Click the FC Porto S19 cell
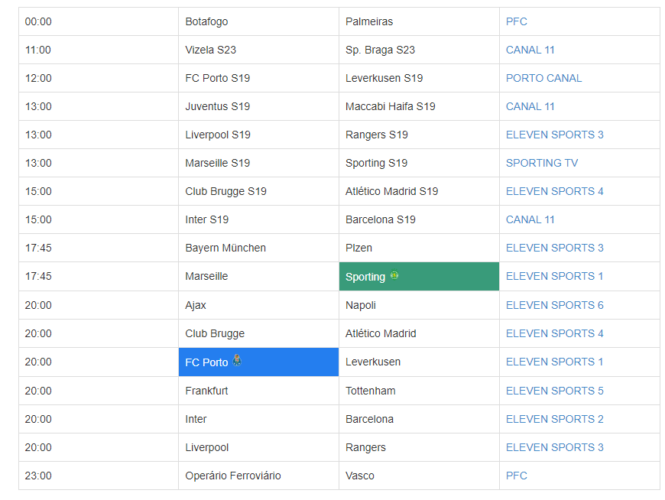Viewport: 665px width, 500px height. pyautogui.click(x=259, y=78)
